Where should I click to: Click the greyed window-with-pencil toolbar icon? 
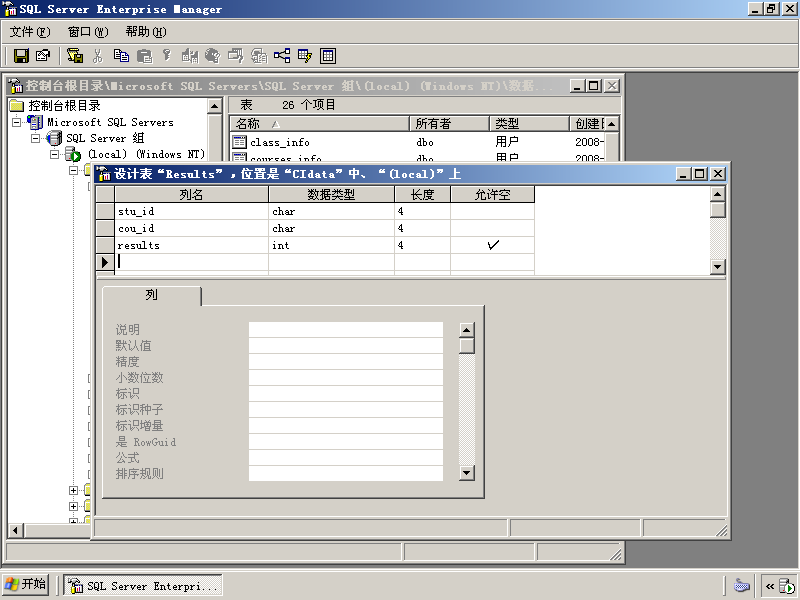click(x=236, y=56)
